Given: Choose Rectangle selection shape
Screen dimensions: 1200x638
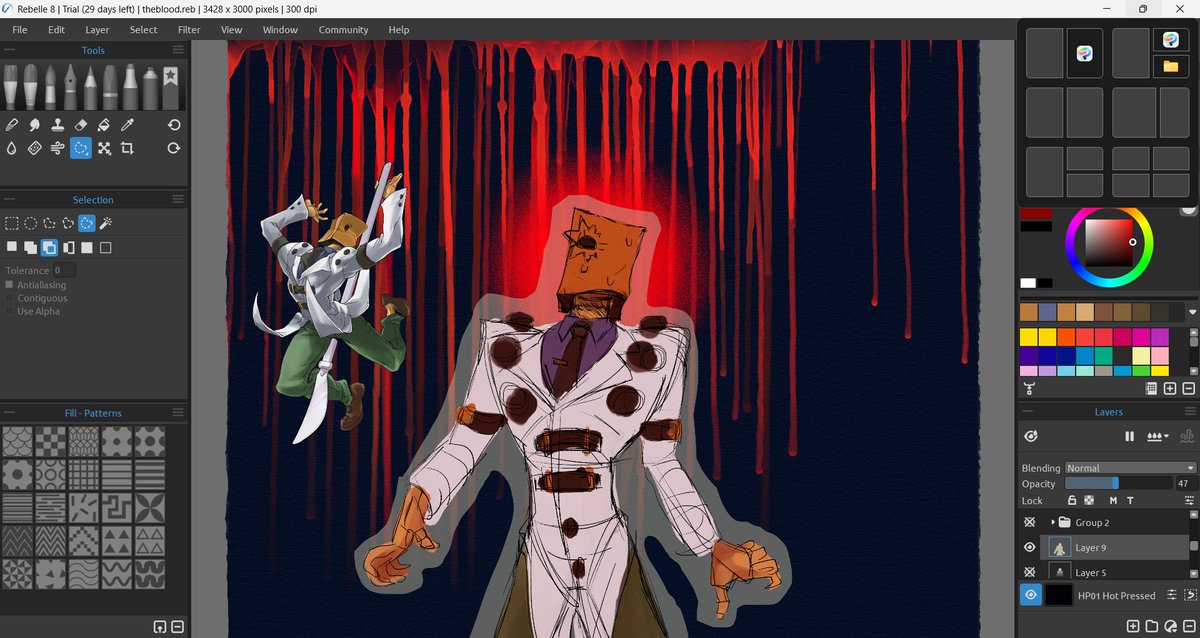Looking at the screenshot, I should [x=11, y=223].
